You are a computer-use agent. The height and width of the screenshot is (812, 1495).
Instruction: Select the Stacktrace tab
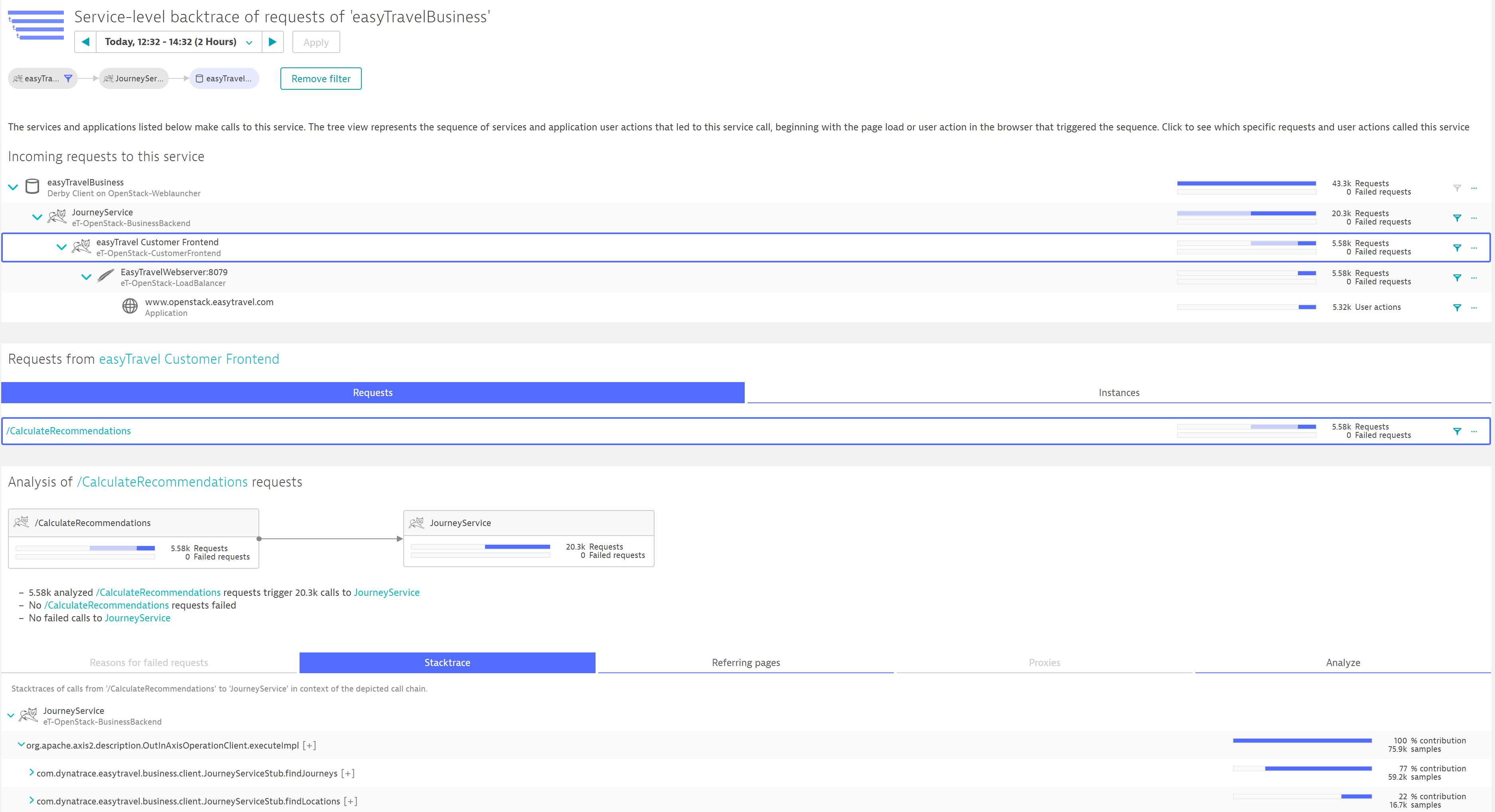coord(447,662)
